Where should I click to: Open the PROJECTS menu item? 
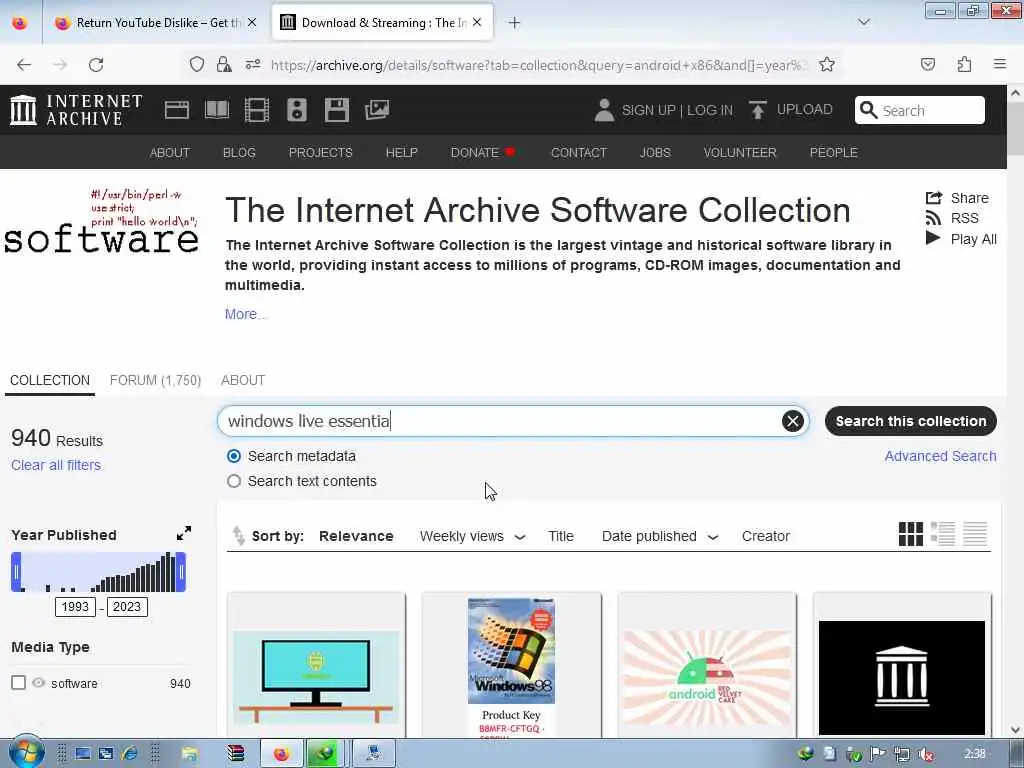[320, 152]
